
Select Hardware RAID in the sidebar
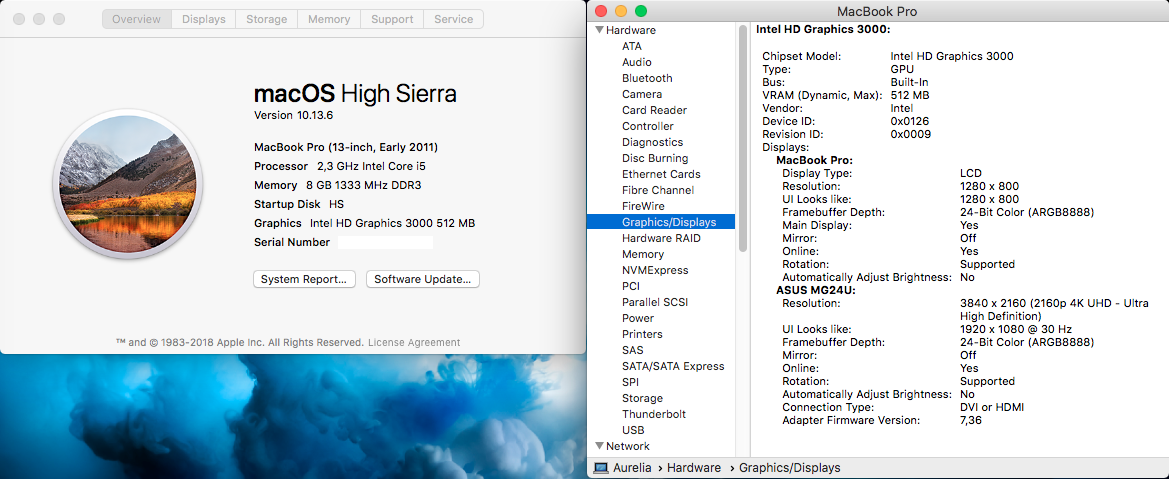(661, 238)
